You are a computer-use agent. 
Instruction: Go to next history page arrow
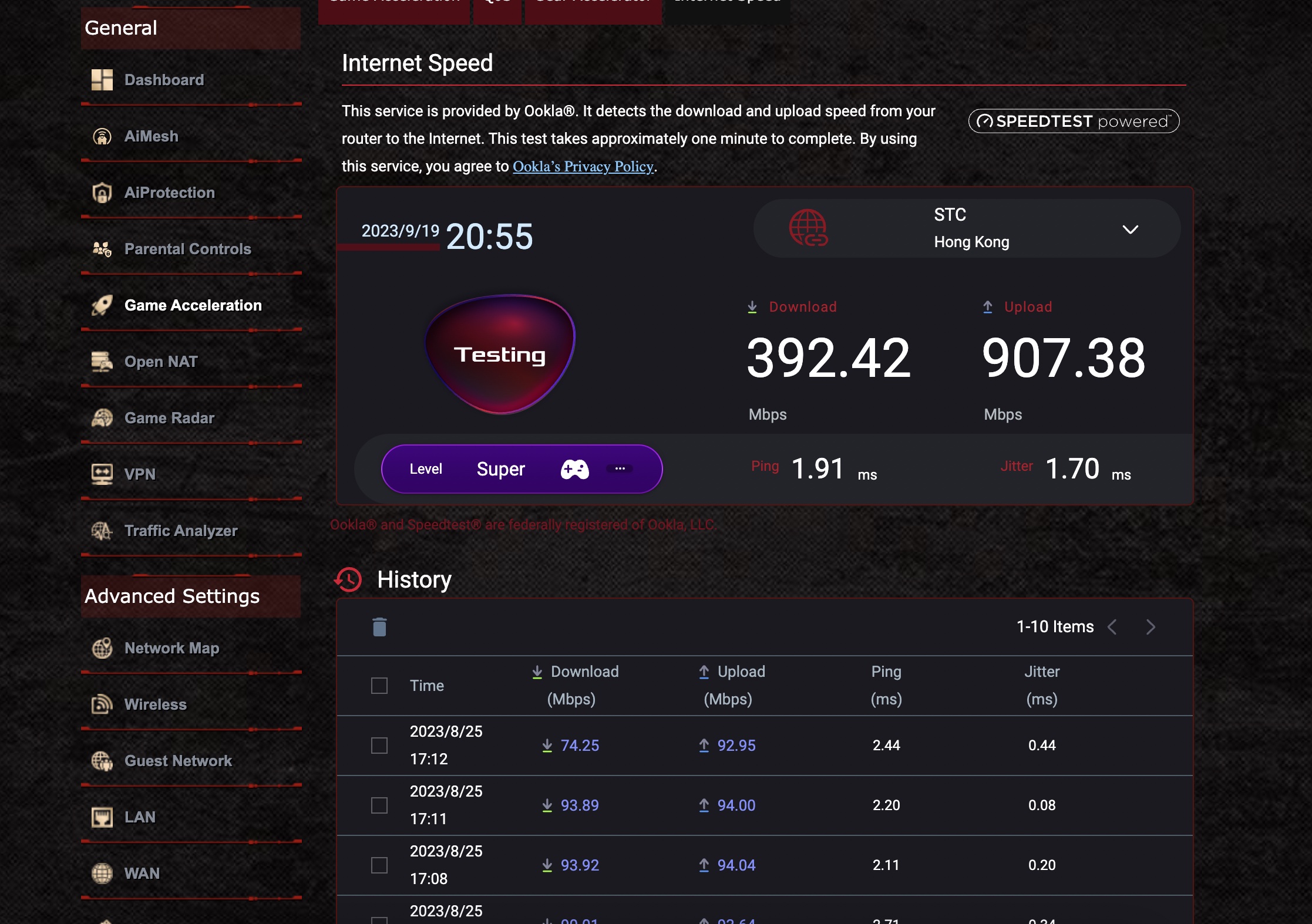(x=1150, y=627)
